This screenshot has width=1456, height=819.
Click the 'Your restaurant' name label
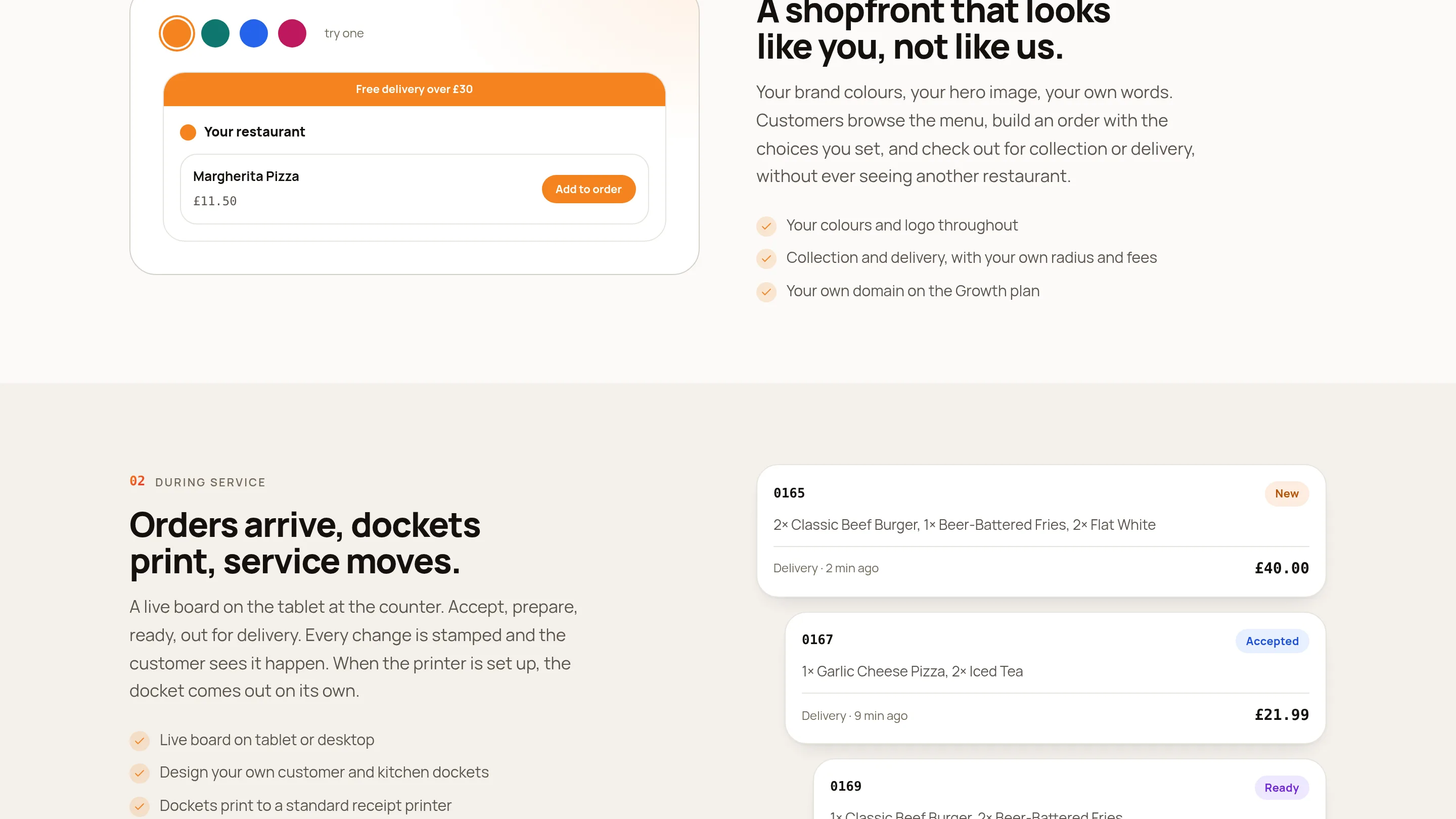254,131
